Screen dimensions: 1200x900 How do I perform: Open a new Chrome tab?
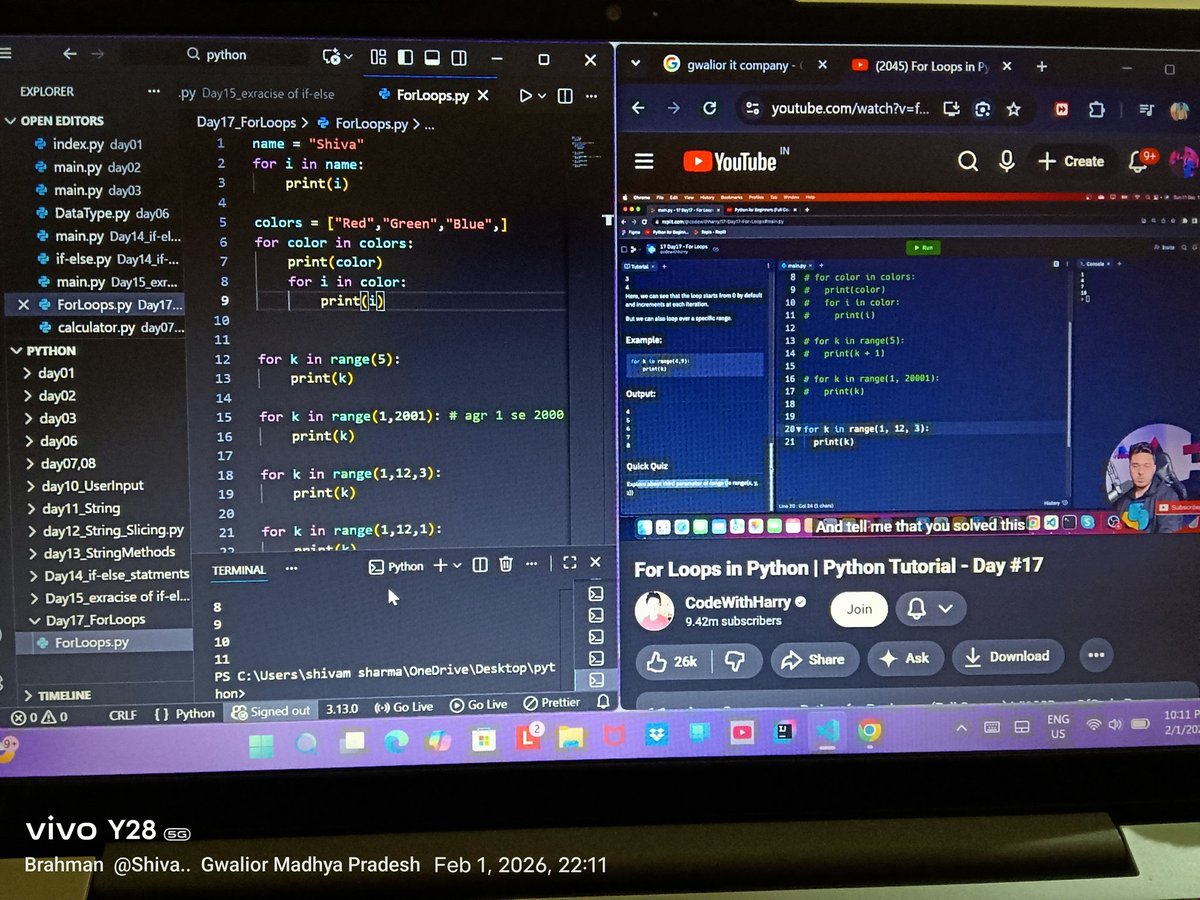click(1041, 66)
